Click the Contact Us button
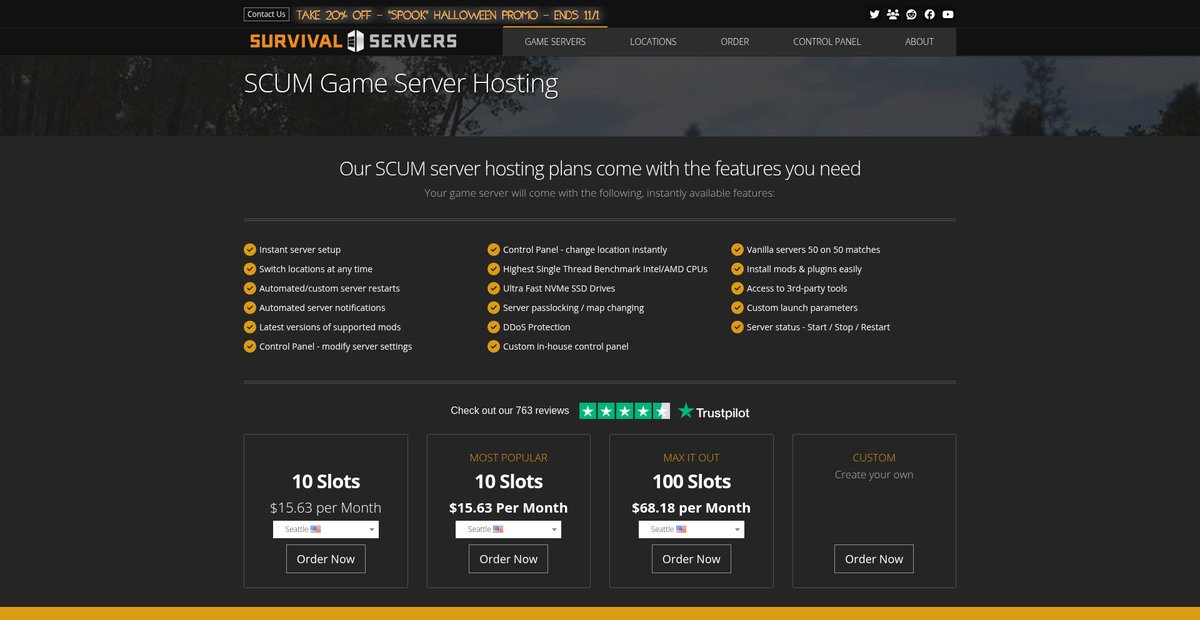 266,14
